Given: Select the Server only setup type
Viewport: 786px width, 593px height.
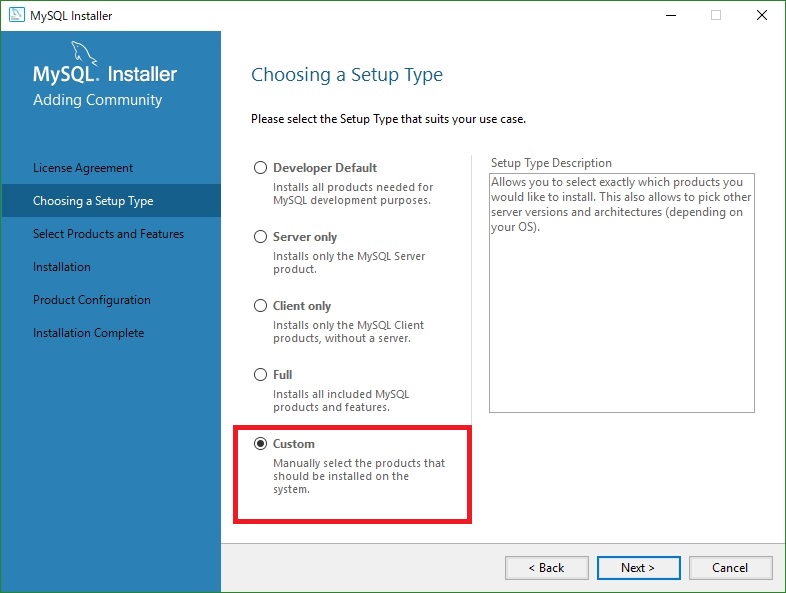Looking at the screenshot, I should (260, 237).
